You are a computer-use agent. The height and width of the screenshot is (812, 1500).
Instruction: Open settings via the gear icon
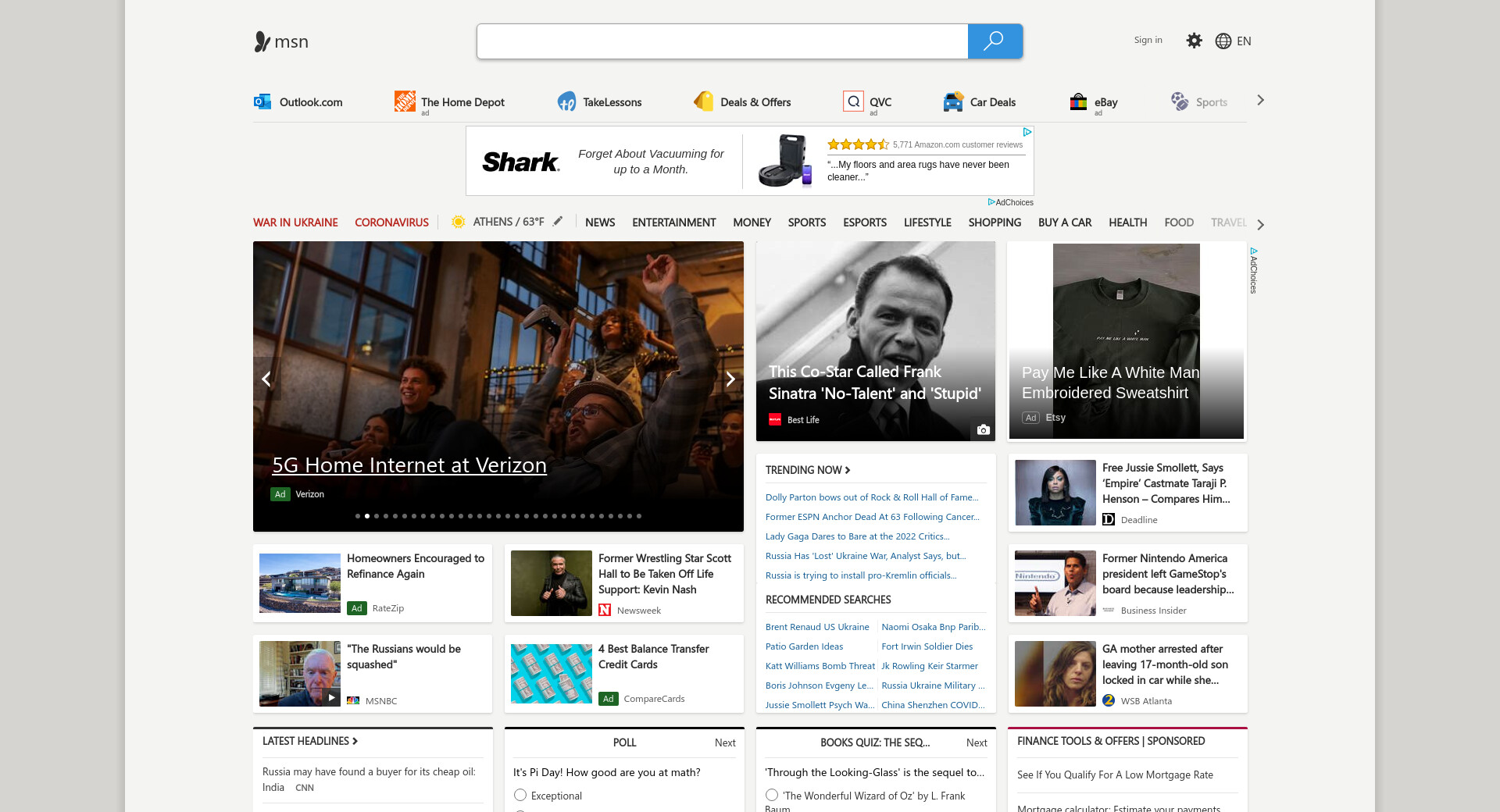(x=1194, y=41)
